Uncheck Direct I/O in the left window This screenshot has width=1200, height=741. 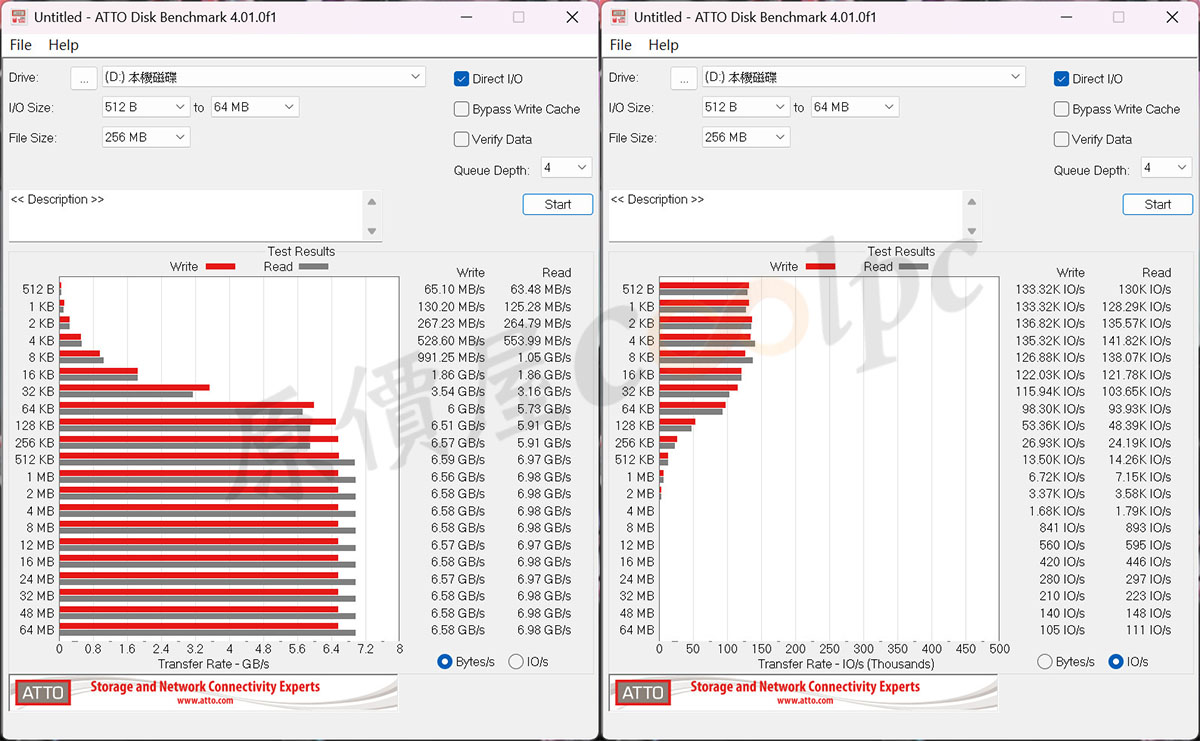pyautogui.click(x=462, y=79)
